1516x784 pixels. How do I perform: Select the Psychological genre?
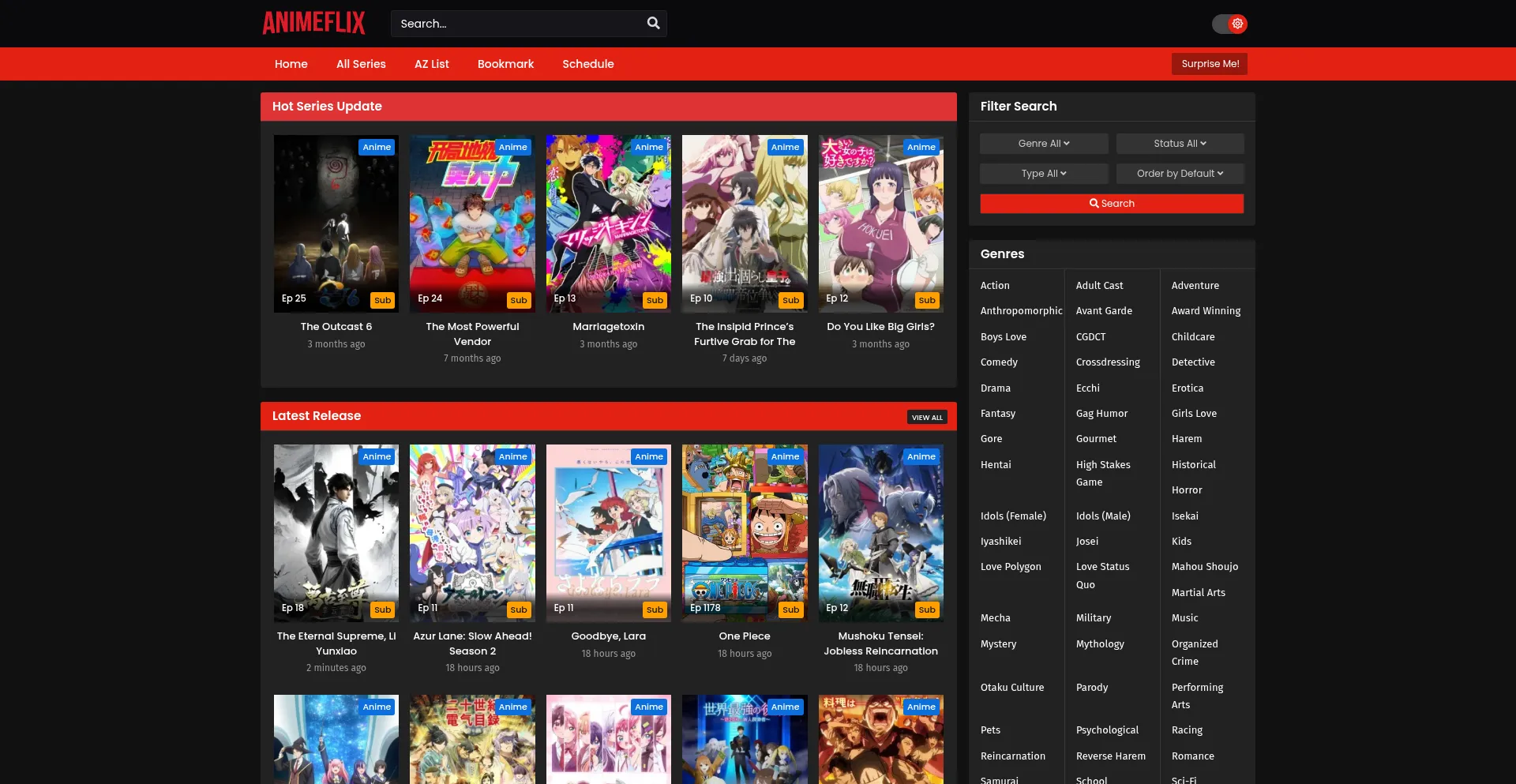(x=1107, y=730)
